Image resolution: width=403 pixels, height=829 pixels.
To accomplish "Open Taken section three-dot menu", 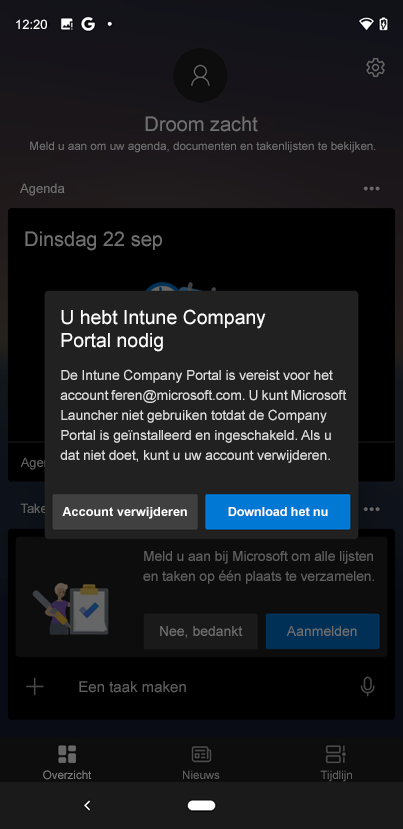I will pos(371,509).
